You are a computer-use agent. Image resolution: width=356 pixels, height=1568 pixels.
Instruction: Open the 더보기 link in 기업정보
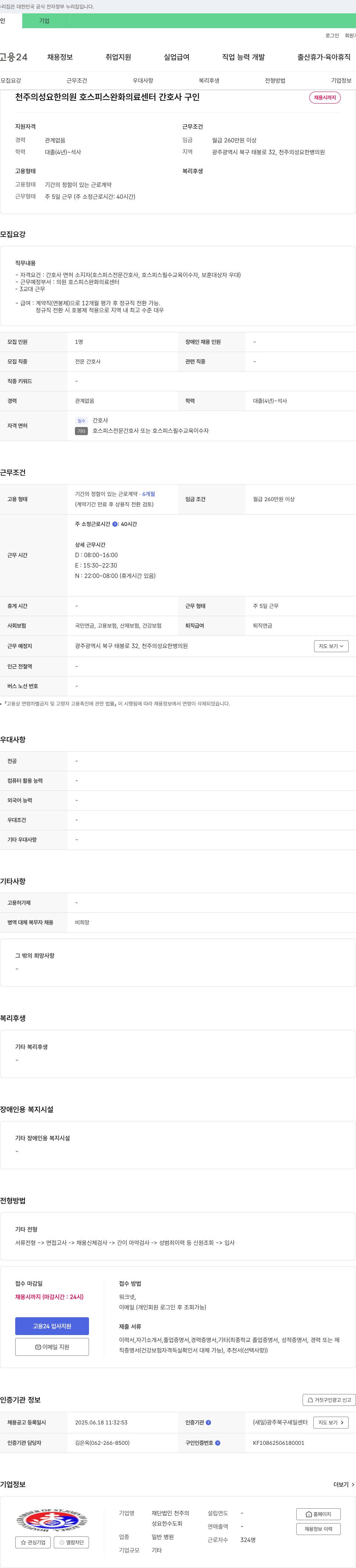pos(344,1485)
